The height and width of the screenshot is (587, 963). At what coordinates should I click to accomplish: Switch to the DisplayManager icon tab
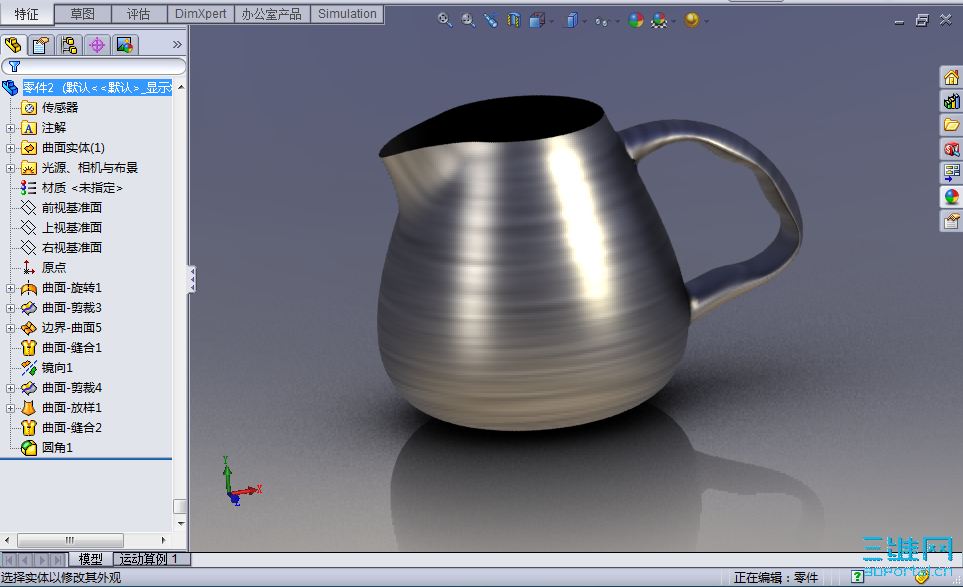click(x=125, y=45)
